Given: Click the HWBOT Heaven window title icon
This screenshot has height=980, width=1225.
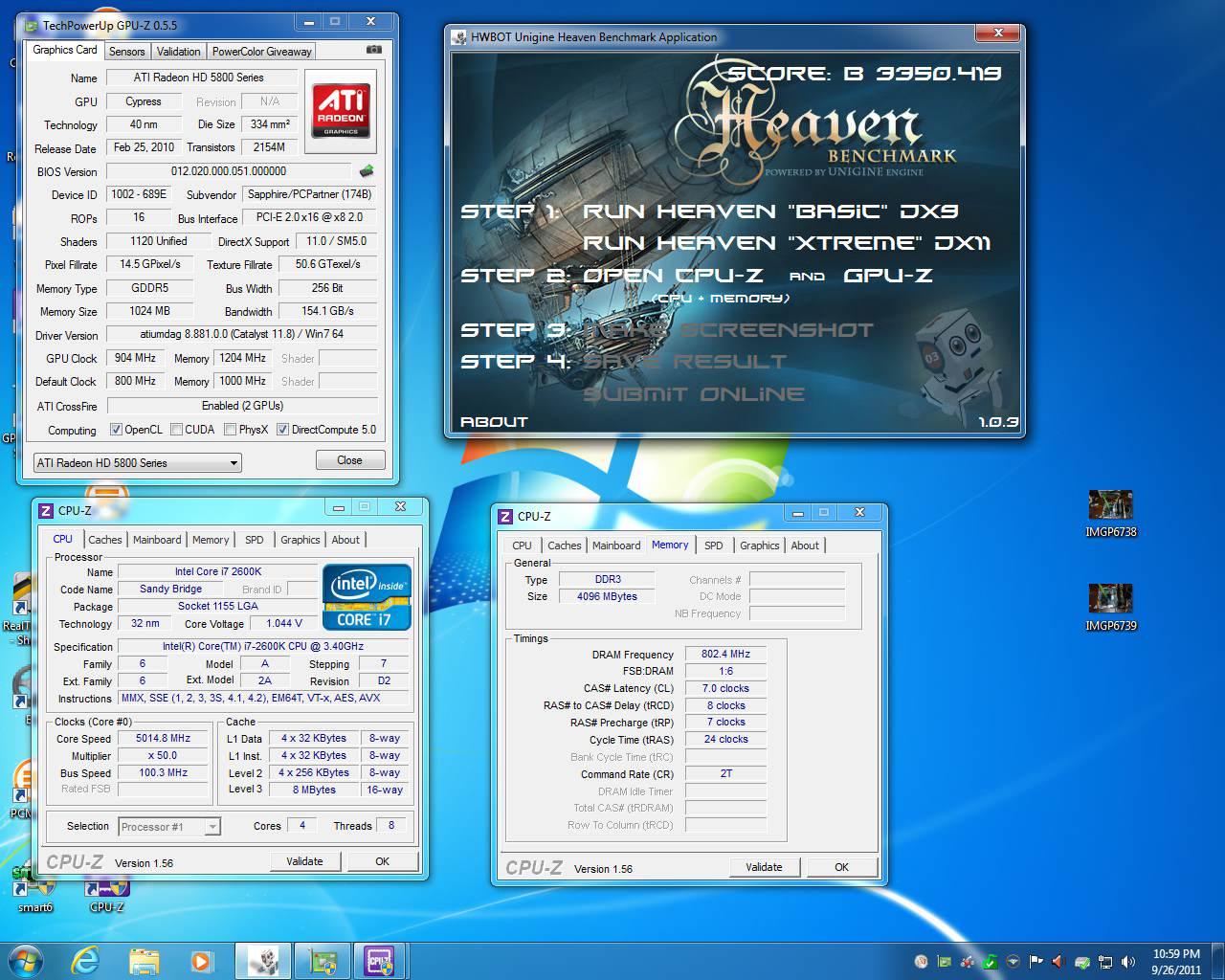Looking at the screenshot, I should 458,37.
